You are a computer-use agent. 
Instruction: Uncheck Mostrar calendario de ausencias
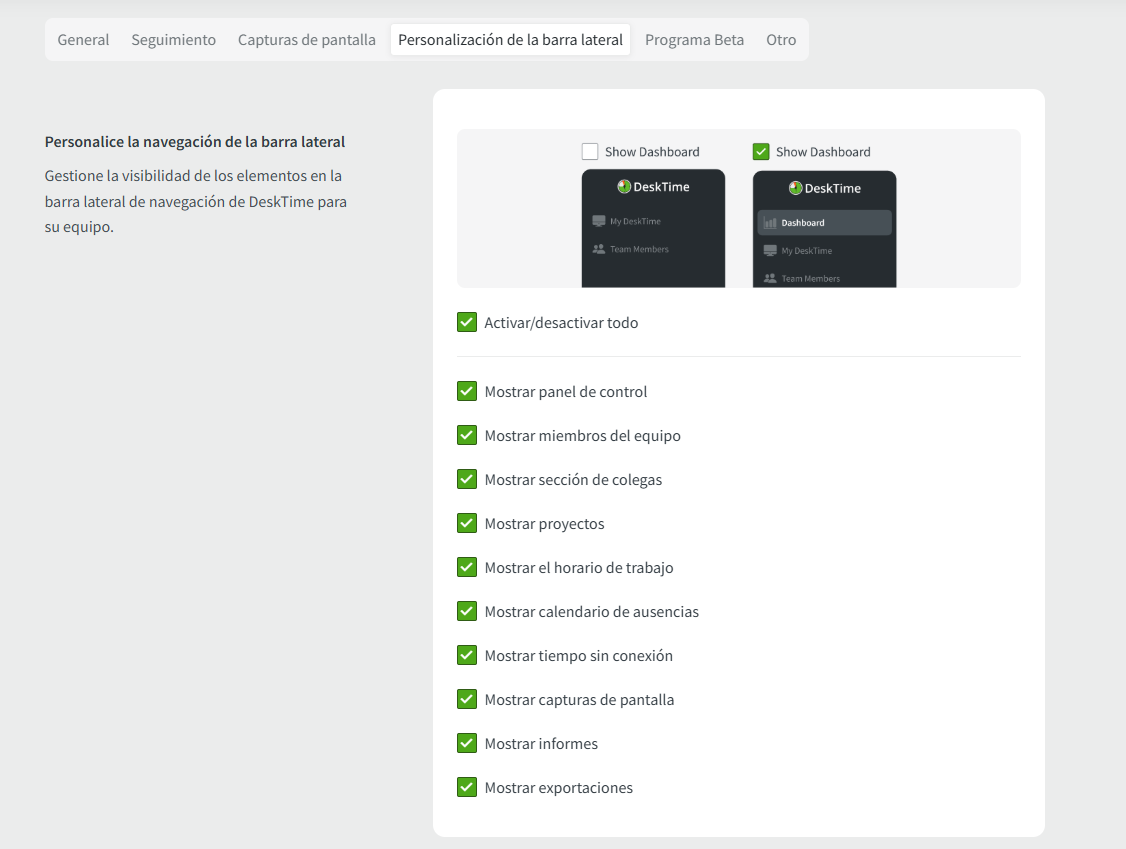point(467,611)
